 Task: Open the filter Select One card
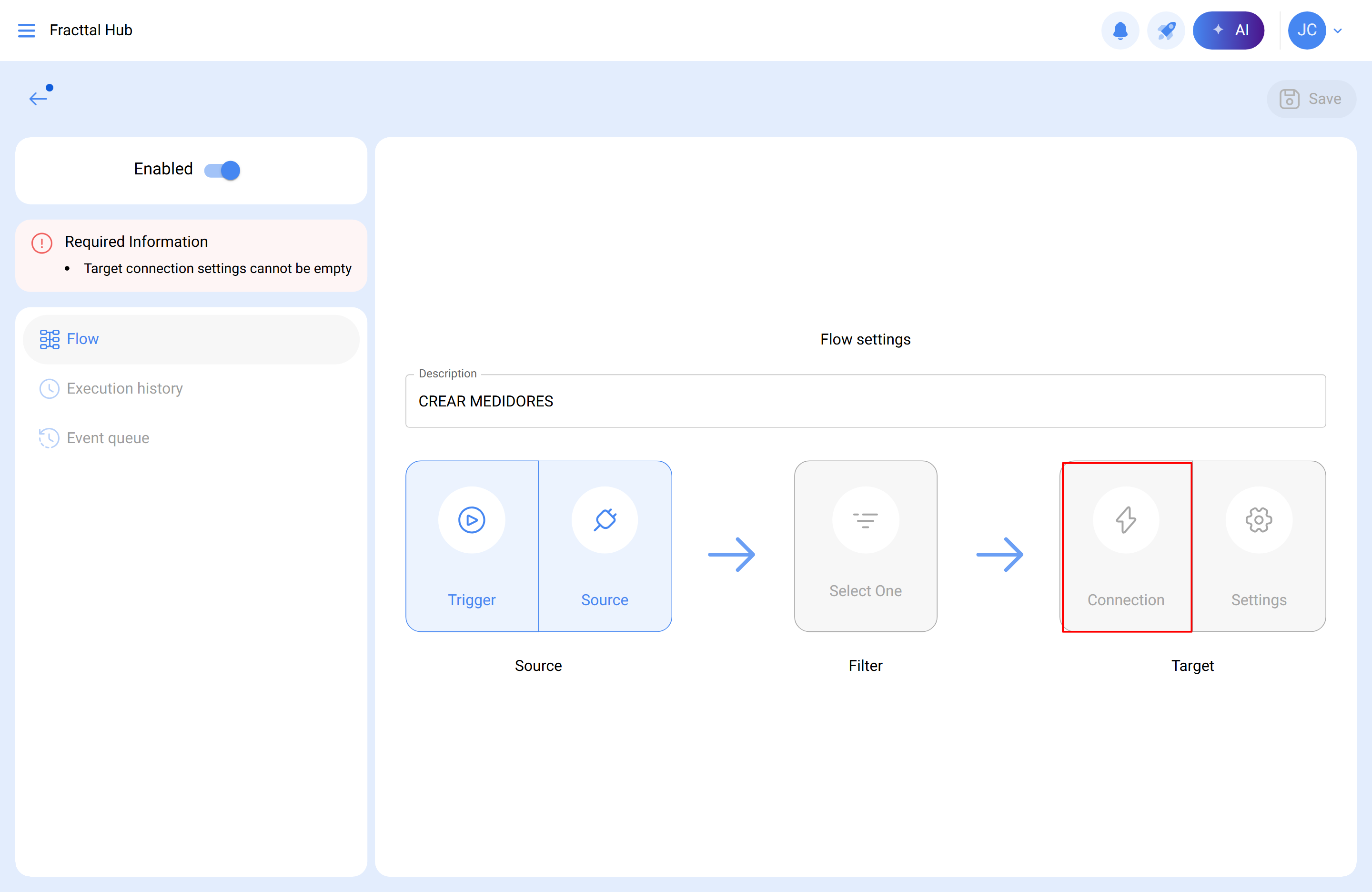865,546
